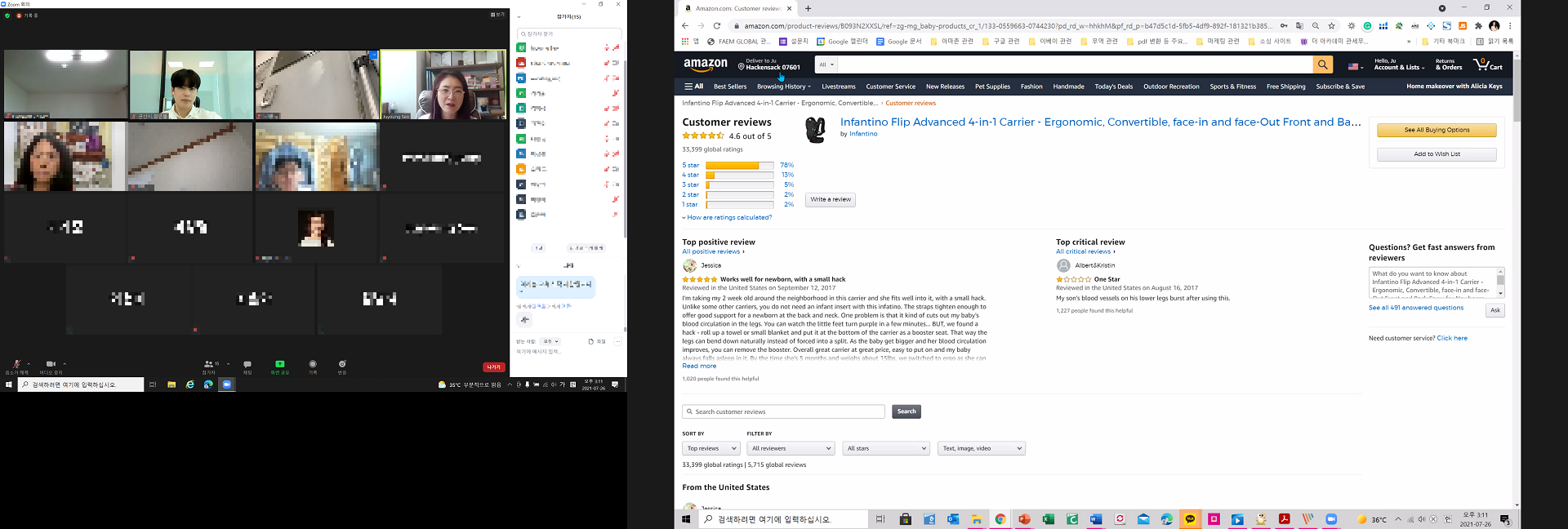Open the All stars filter dropdown
The image size is (1568, 529).
coord(886,448)
